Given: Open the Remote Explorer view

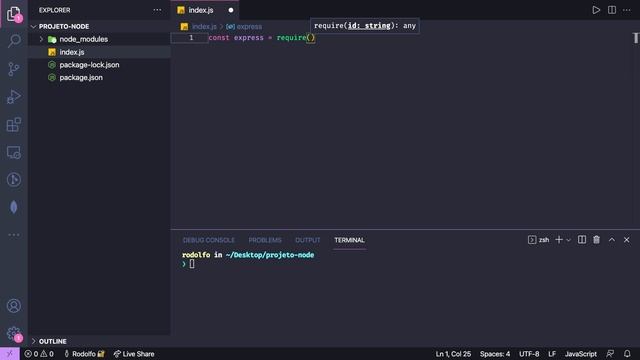Looking at the screenshot, I should (x=14, y=152).
